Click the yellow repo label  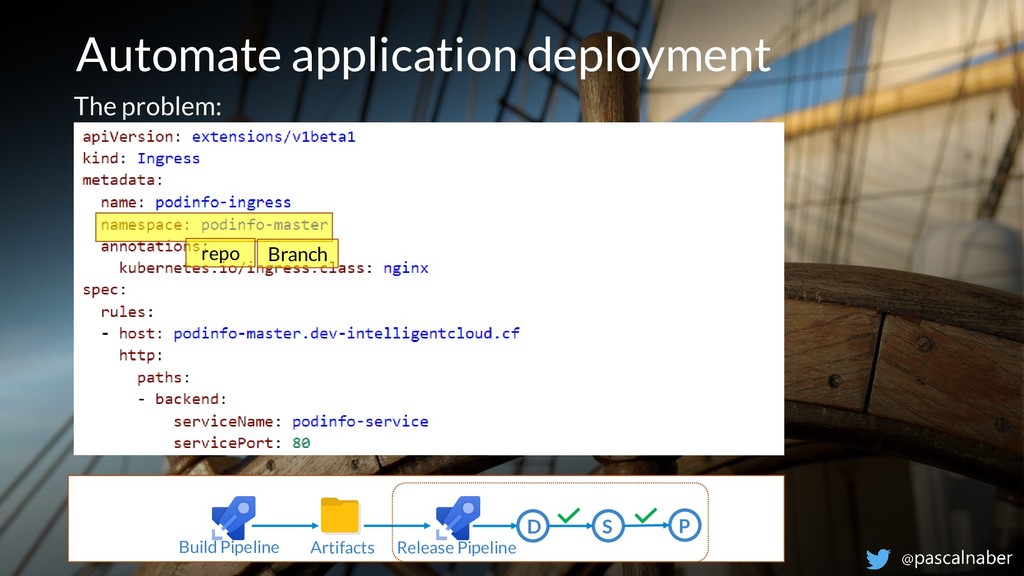coord(221,253)
